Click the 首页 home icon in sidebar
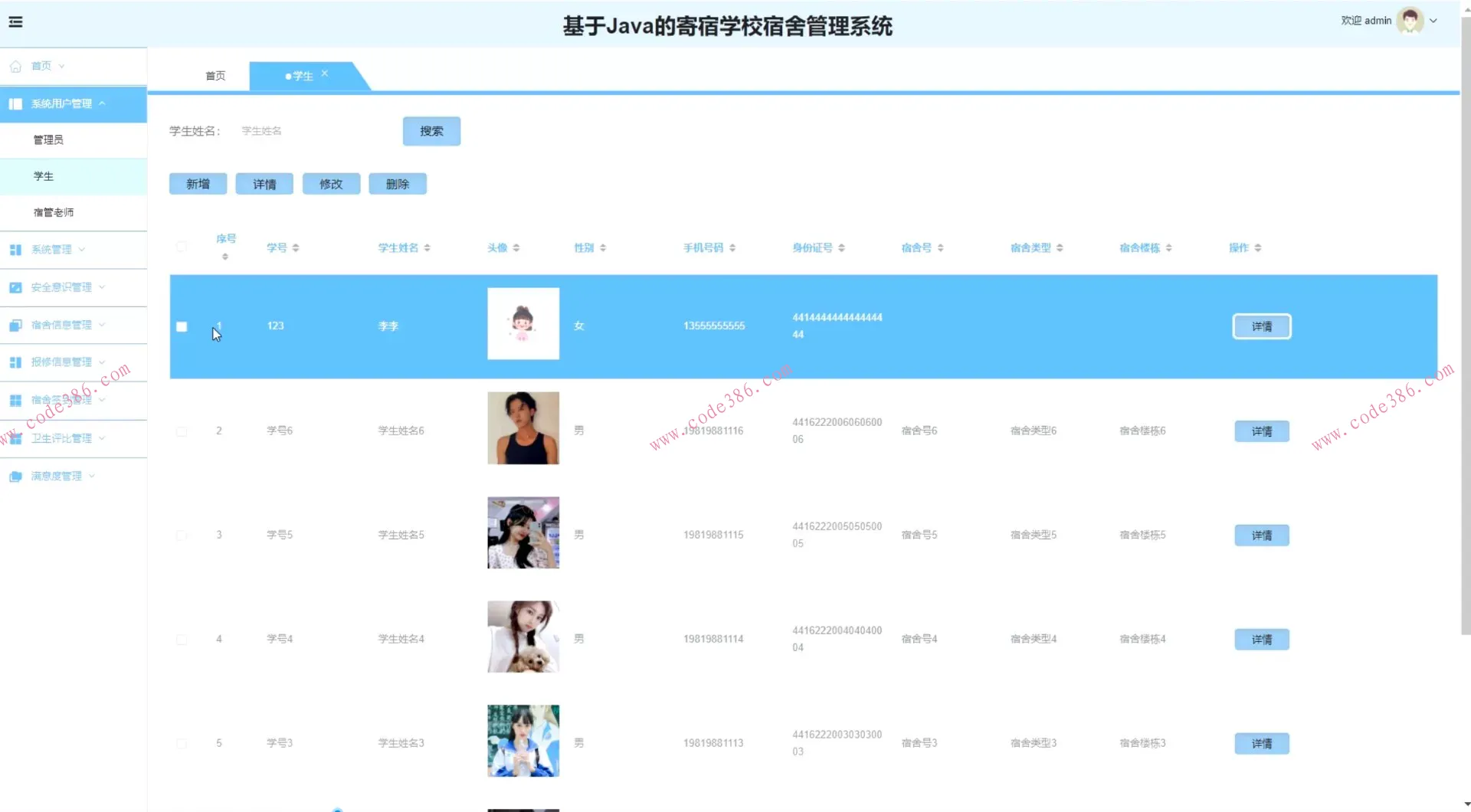Image resolution: width=1471 pixels, height=812 pixels. coord(15,66)
